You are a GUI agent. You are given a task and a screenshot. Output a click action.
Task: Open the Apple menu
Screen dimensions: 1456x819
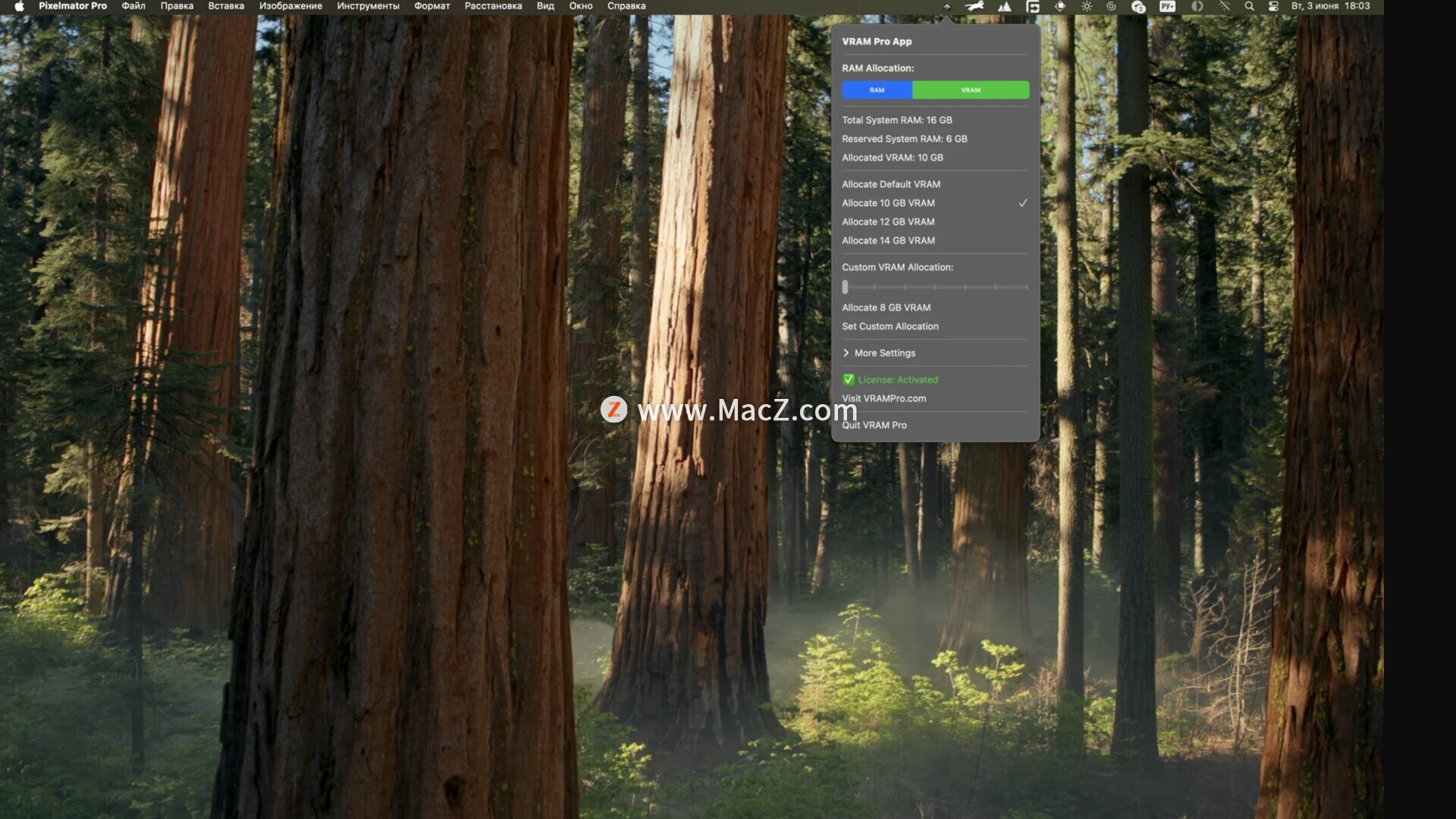pos(19,6)
